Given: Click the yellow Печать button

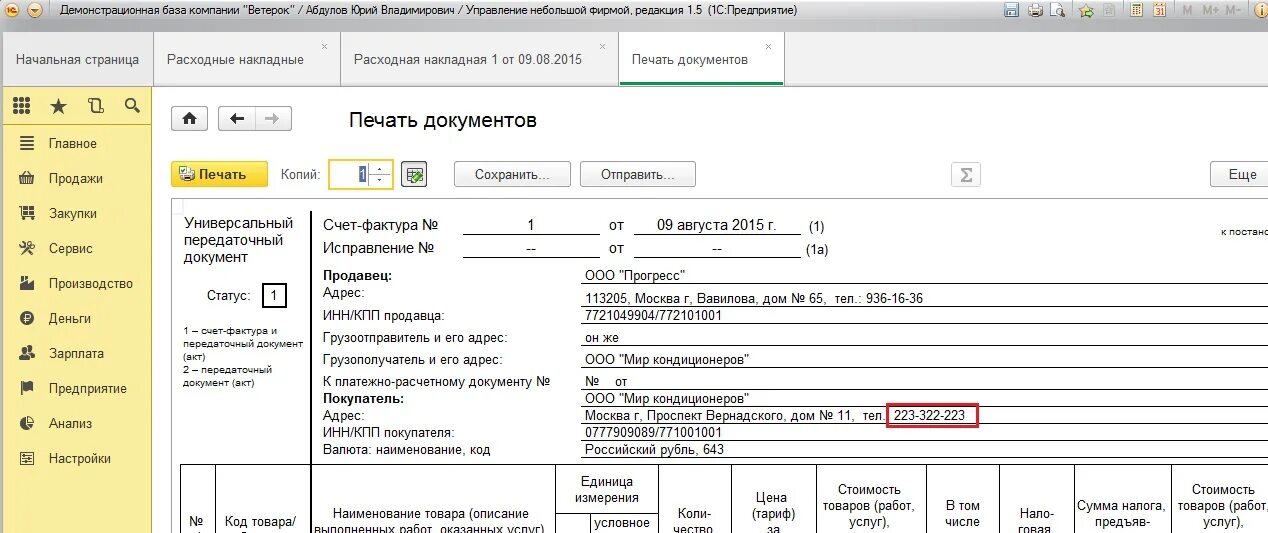Looking at the screenshot, I should pos(220,174).
